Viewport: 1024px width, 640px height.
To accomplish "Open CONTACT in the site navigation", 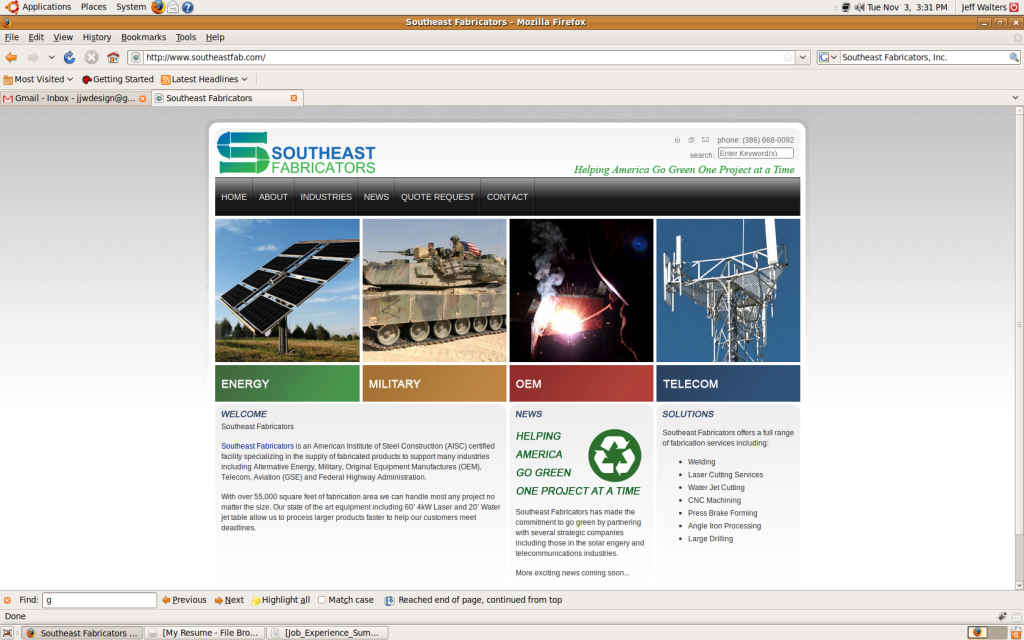I will (x=507, y=197).
